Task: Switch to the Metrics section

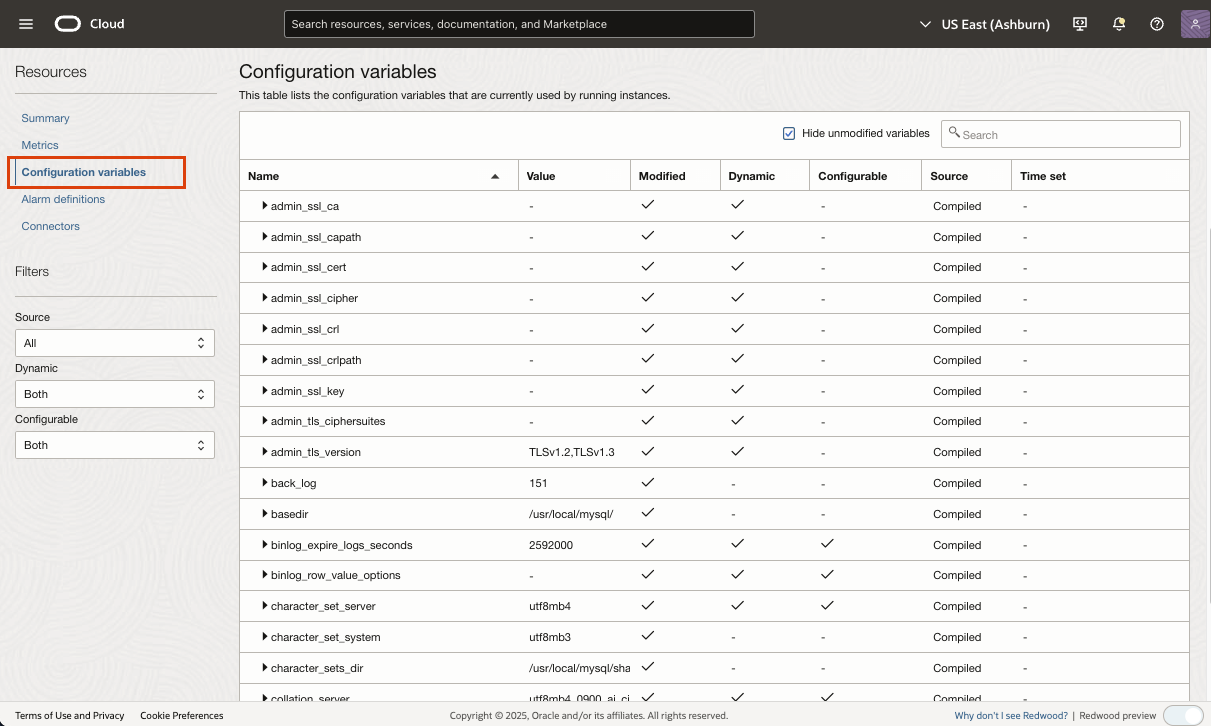Action: (x=40, y=145)
